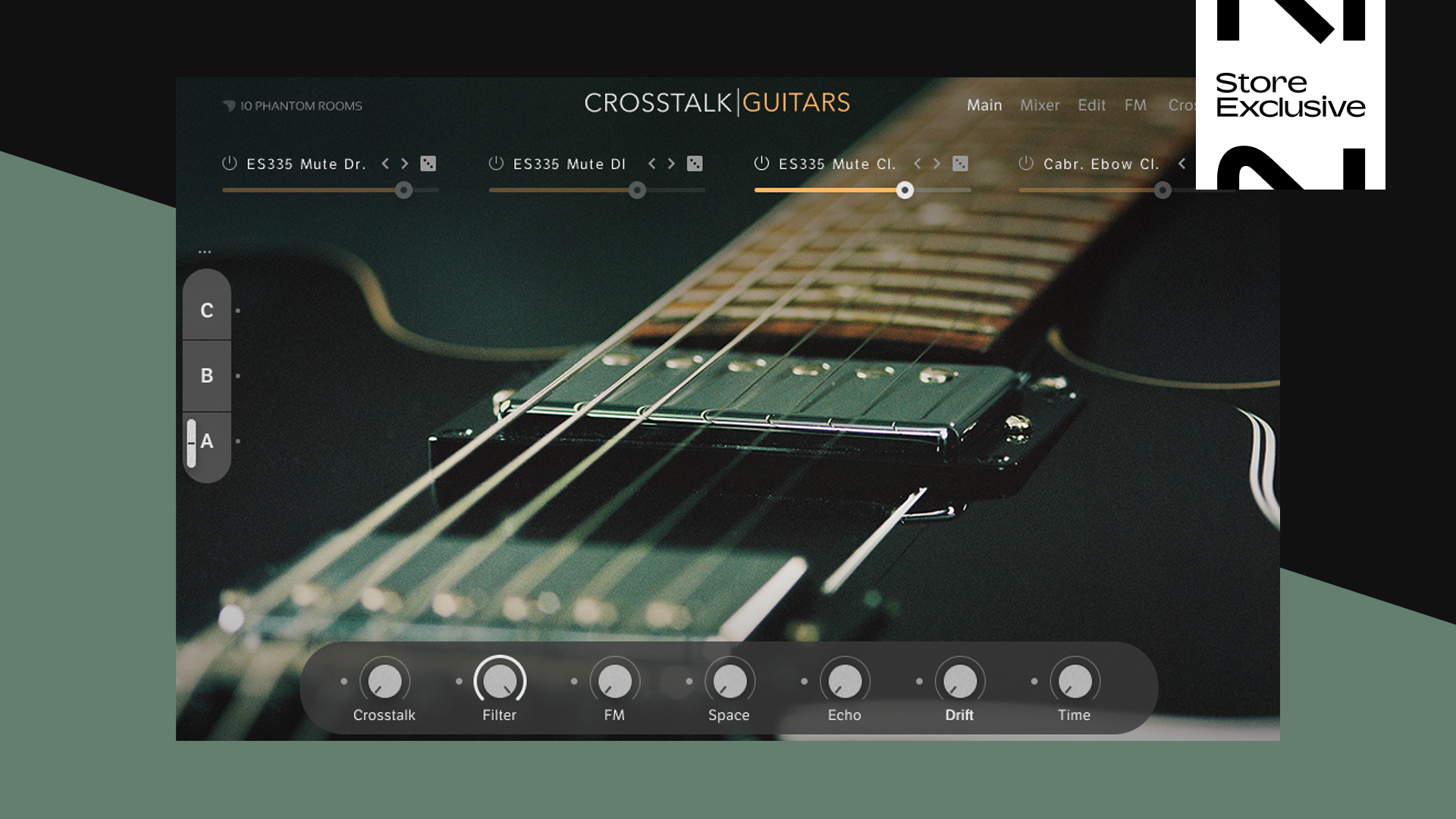Click the Space knob
Image resolution: width=1456 pixels, height=819 pixels.
(x=730, y=683)
